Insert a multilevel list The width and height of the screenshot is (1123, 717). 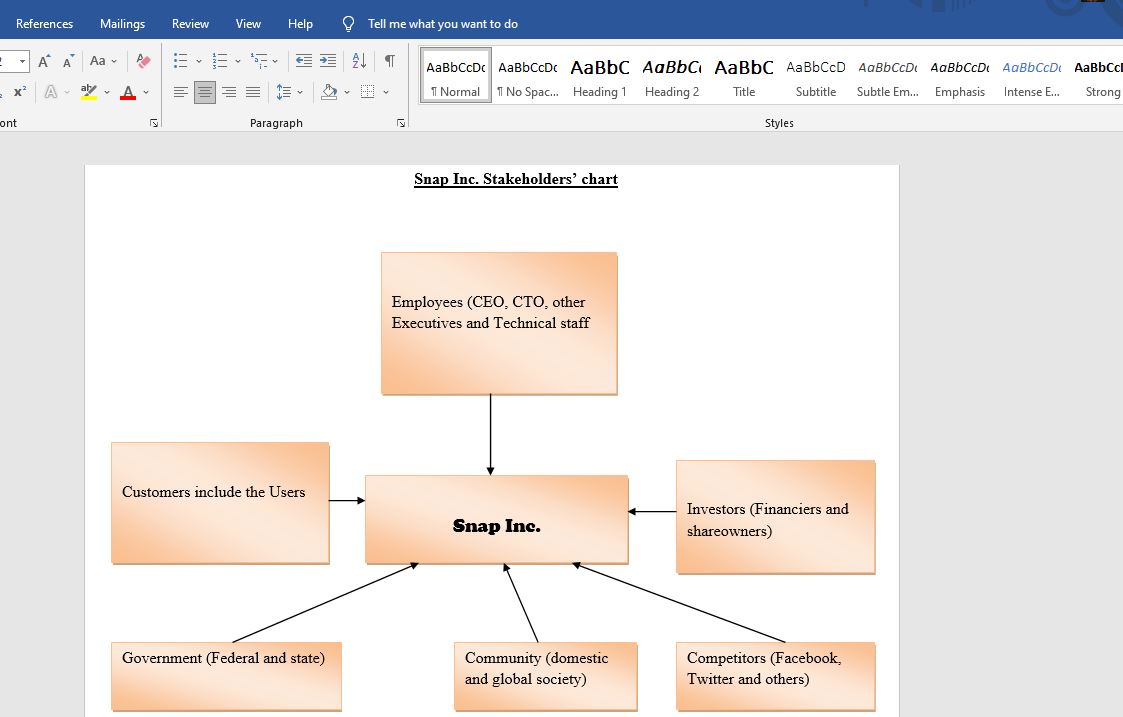[259, 61]
